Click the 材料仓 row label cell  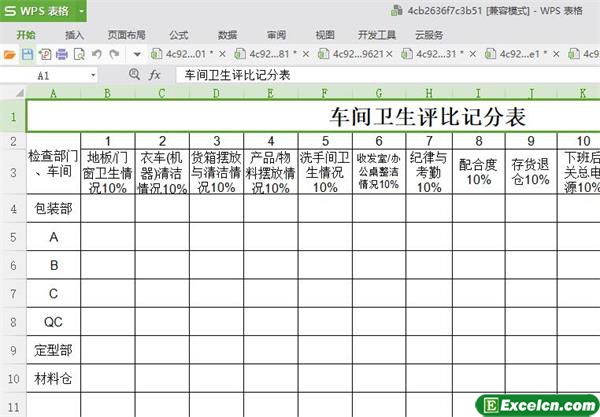coord(53,378)
